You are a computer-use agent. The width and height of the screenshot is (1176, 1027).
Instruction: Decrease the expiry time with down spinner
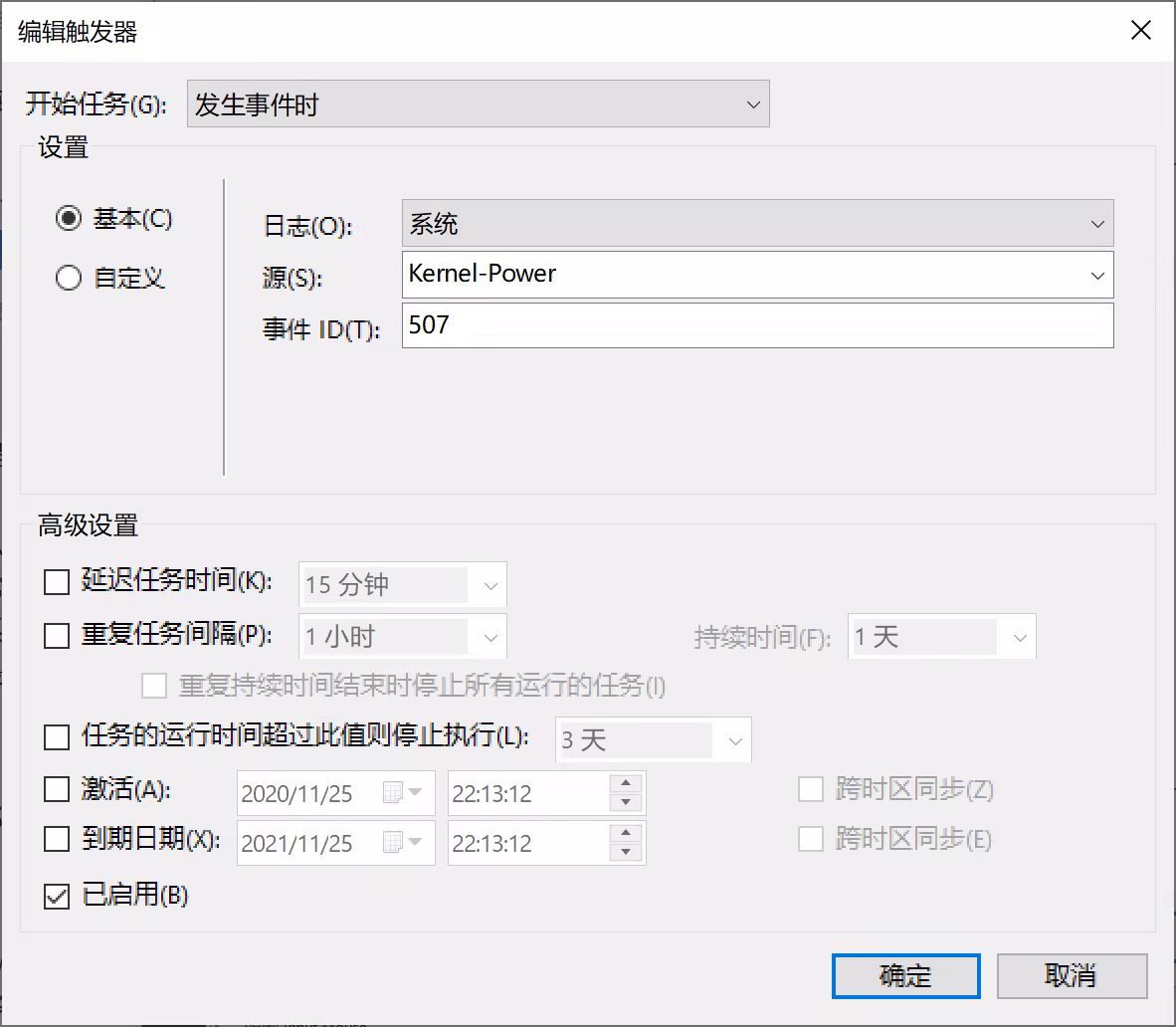click(626, 852)
